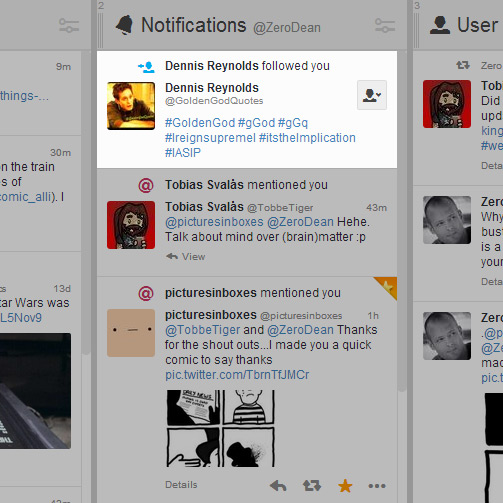This screenshot has width=503, height=503.
Task: Open #GoldenGod hashtag
Action: [x=200, y=123]
